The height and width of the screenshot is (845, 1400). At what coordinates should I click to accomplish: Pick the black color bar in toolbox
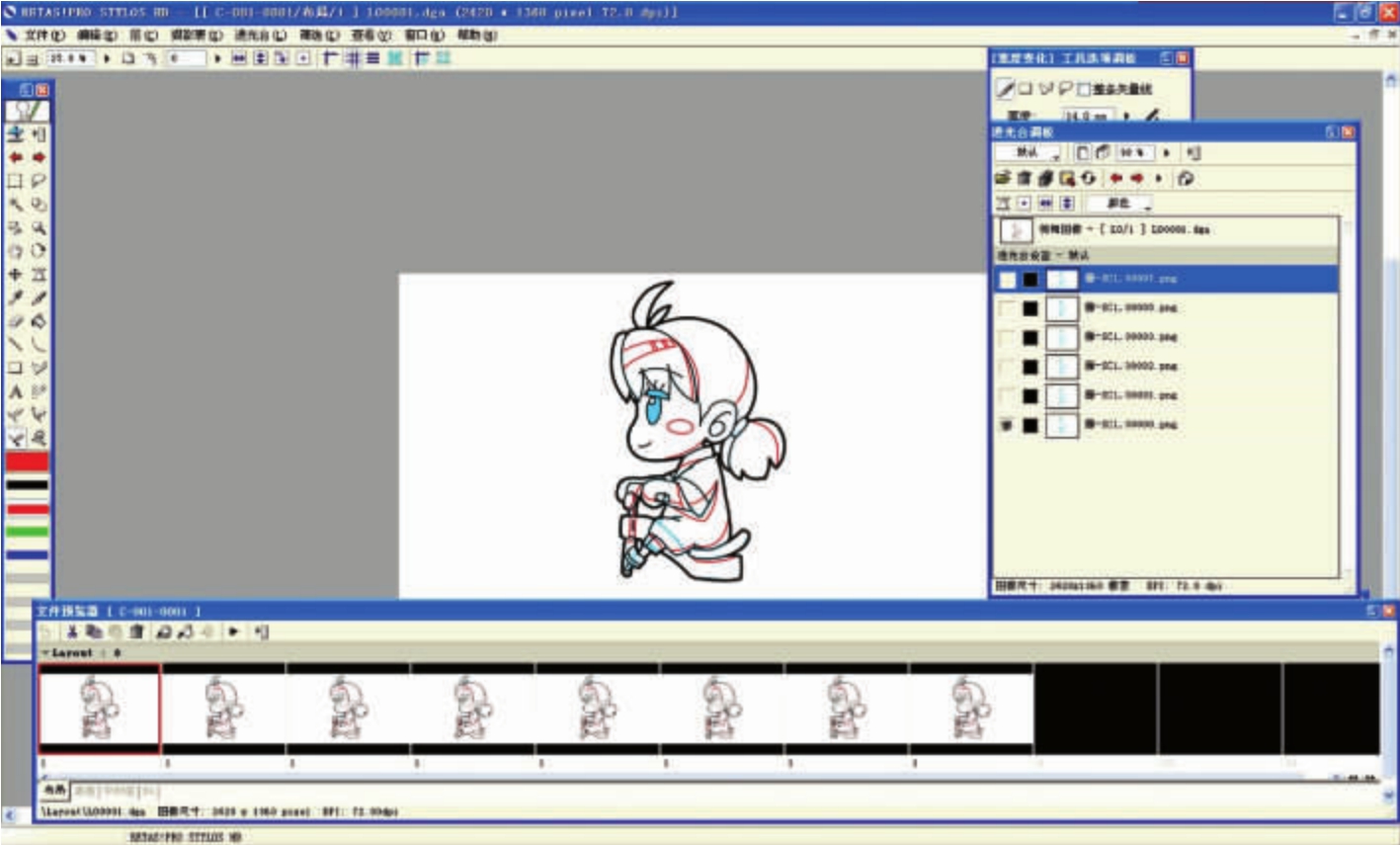[27, 484]
